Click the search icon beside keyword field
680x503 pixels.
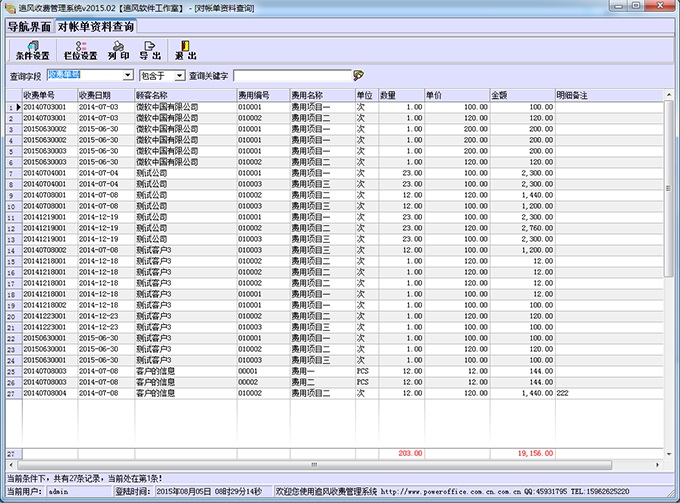point(358,75)
